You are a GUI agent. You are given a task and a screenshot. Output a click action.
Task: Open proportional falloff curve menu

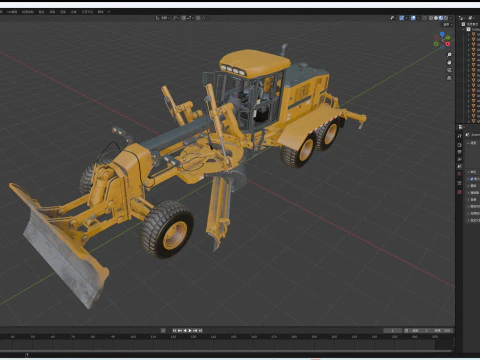[x=203, y=18]
